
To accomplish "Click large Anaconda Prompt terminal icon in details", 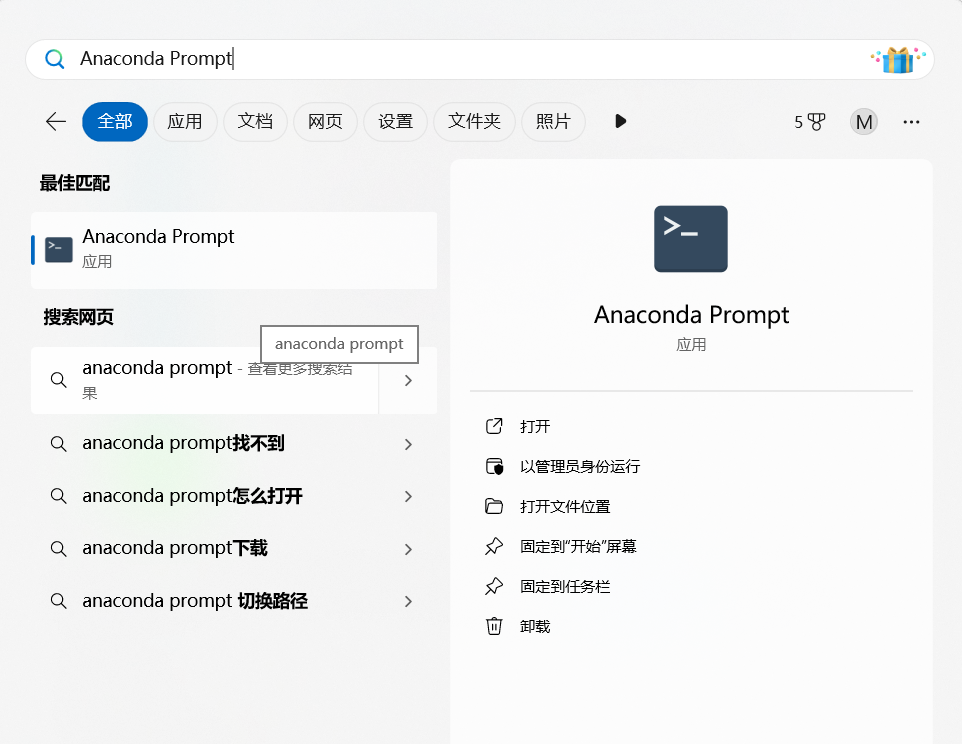I will [691, 239].
